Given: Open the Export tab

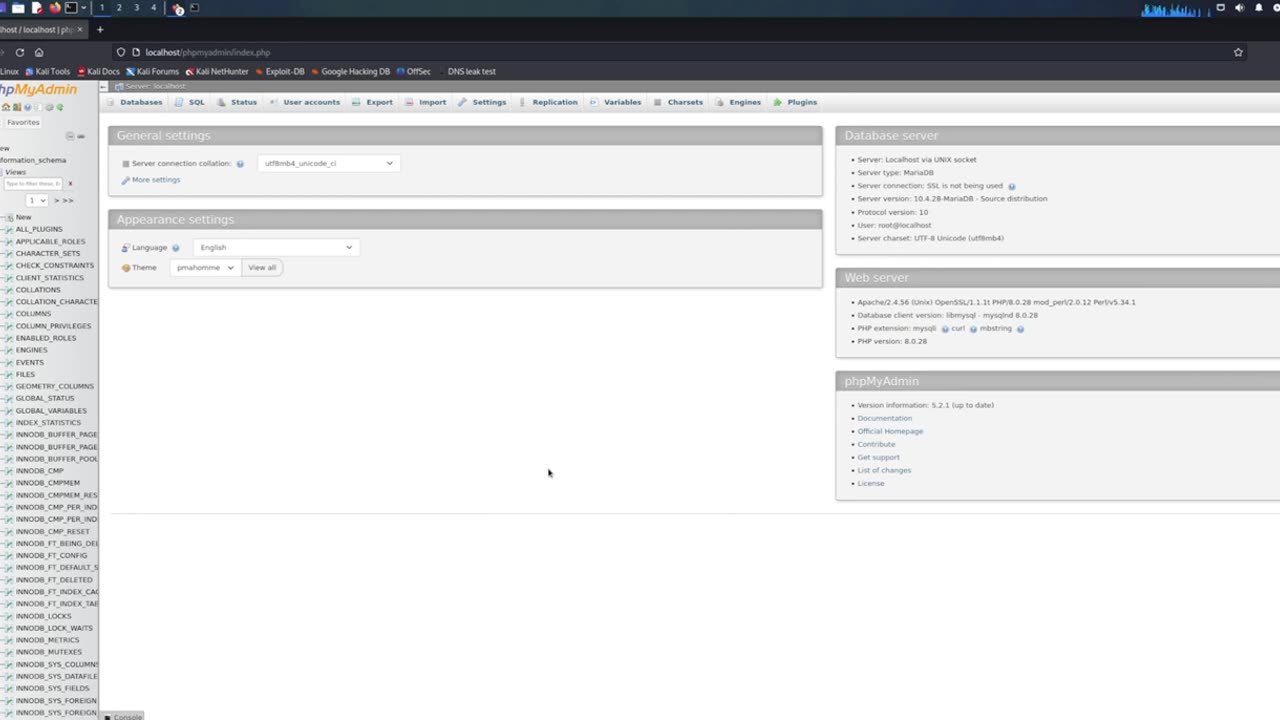Looking at the screenshot, I should click(x=372, y=102).
